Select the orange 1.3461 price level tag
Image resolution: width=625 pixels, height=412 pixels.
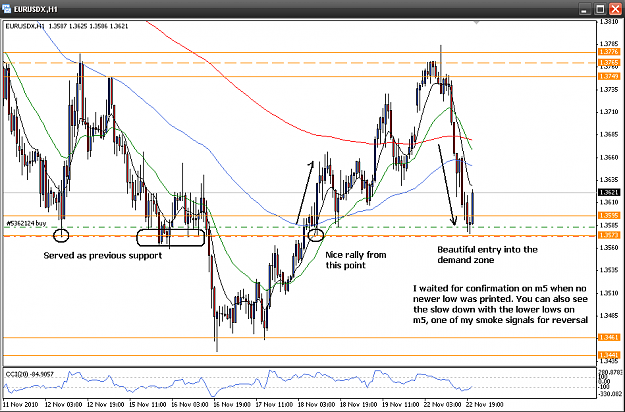(609, 337)
